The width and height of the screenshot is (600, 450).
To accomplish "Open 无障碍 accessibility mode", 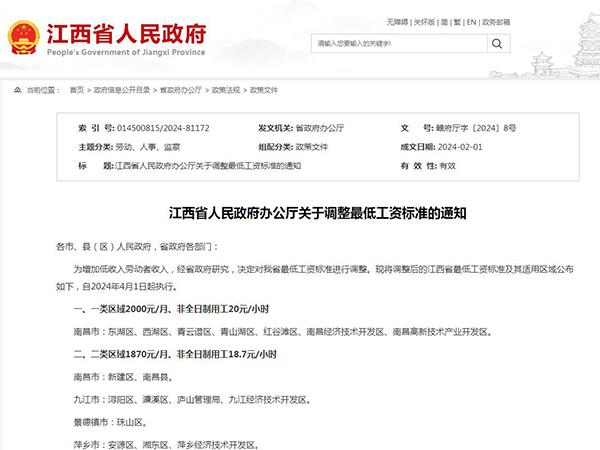I will (x=397, y=20).
